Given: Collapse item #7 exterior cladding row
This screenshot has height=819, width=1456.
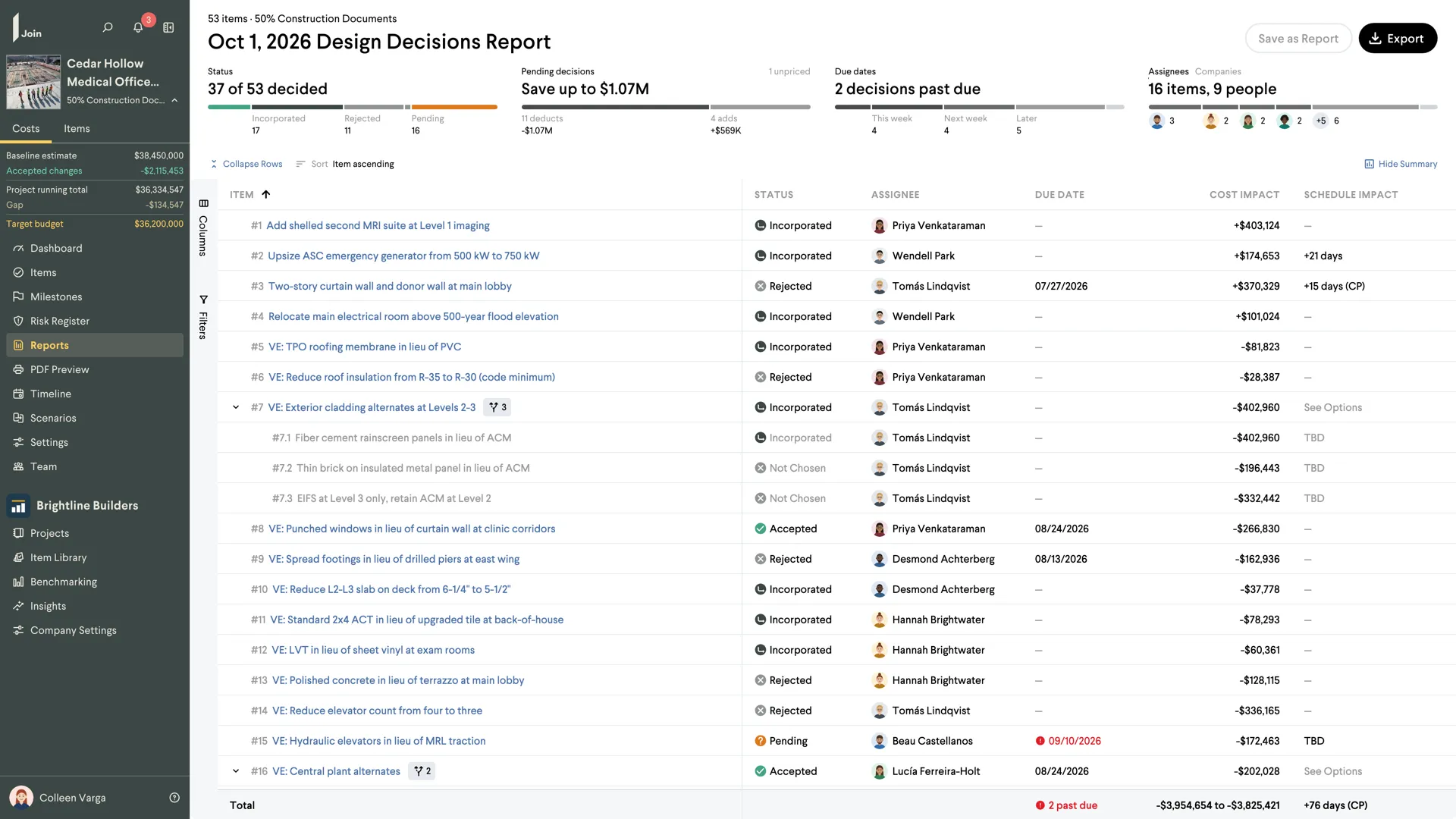Looking at the screenshot, I should [x=236, y=407].
